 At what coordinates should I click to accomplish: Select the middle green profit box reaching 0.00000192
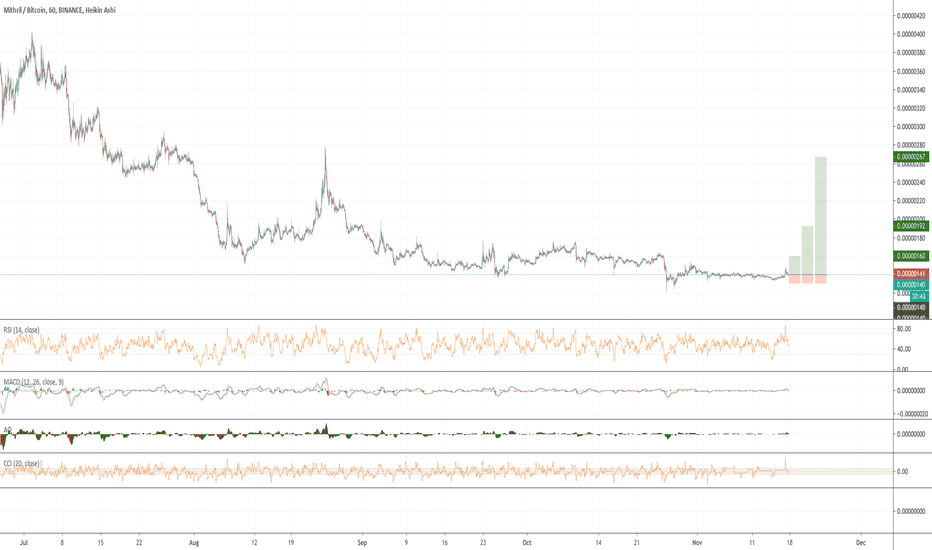click(807, 250)
